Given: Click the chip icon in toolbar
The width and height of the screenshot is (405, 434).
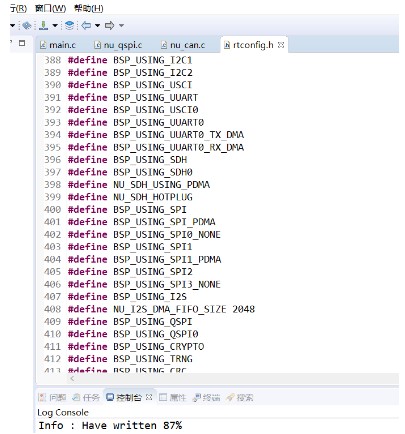Looking at the screenshot, I should 27,25.
